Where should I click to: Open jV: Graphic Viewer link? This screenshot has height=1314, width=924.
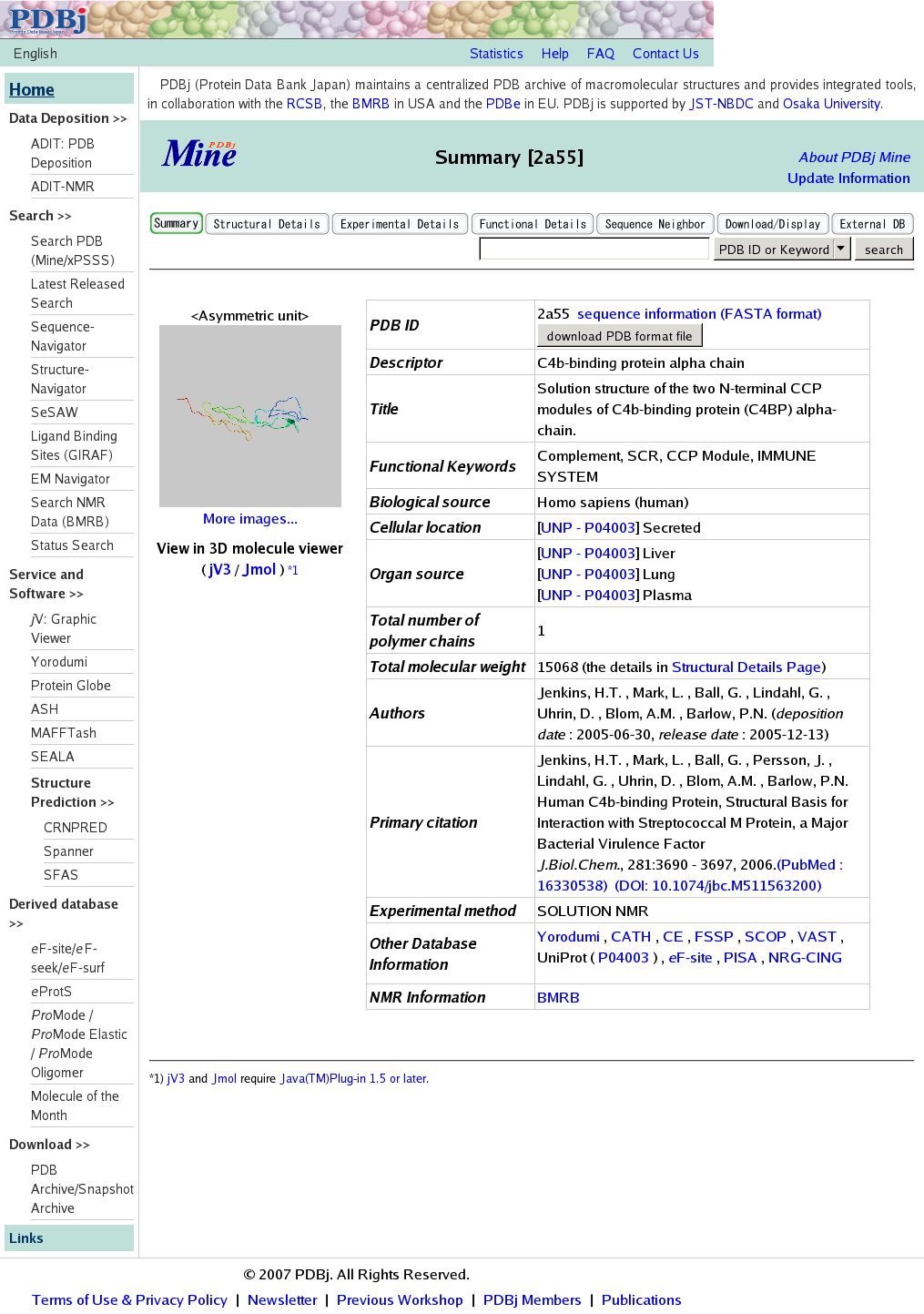(x=64, y=628)
